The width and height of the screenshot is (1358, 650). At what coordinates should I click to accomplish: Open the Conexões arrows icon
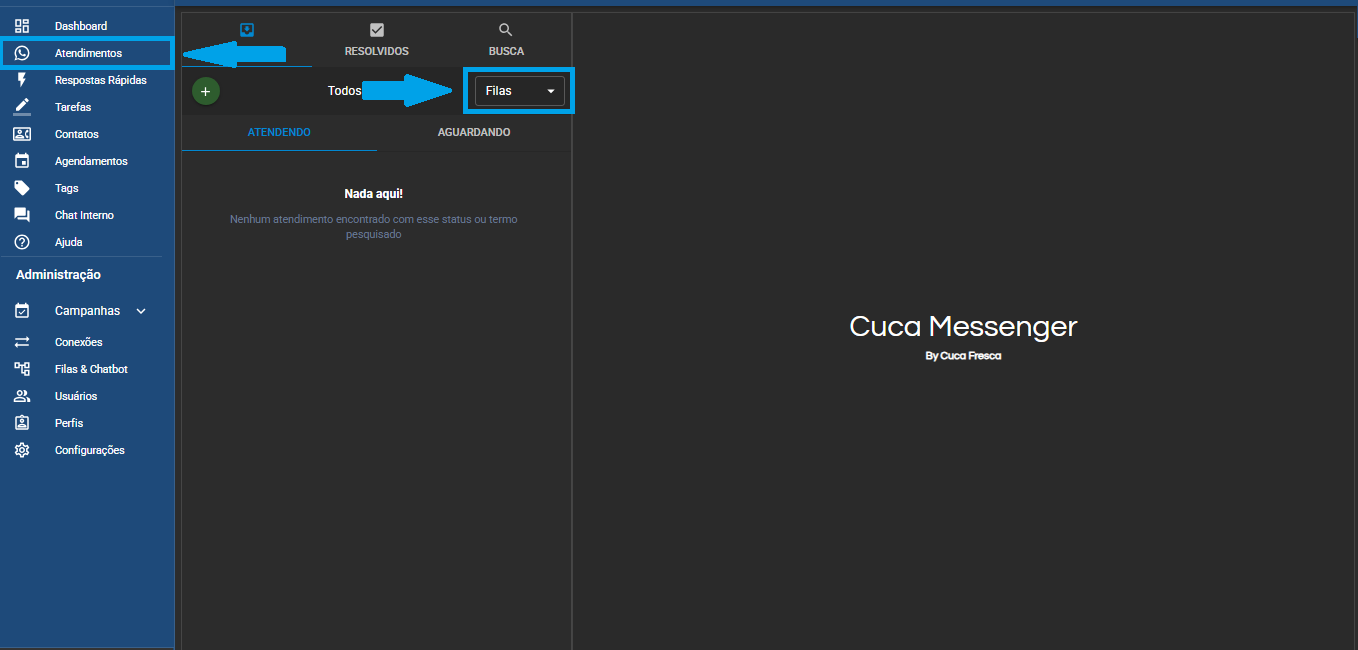coord(22,342)
